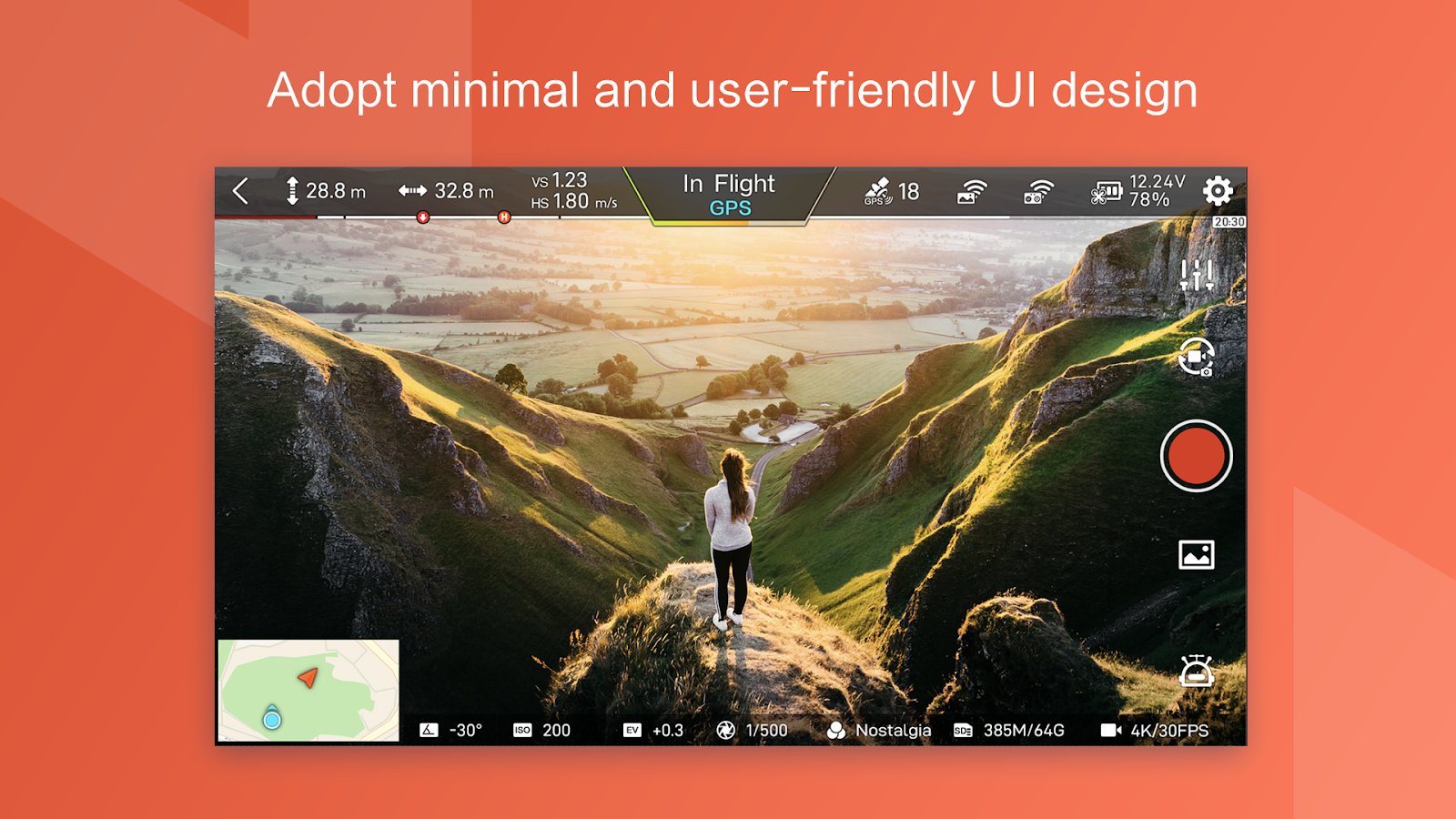Change 4K/30FPS video resolution

click(x=1155, y=730)
